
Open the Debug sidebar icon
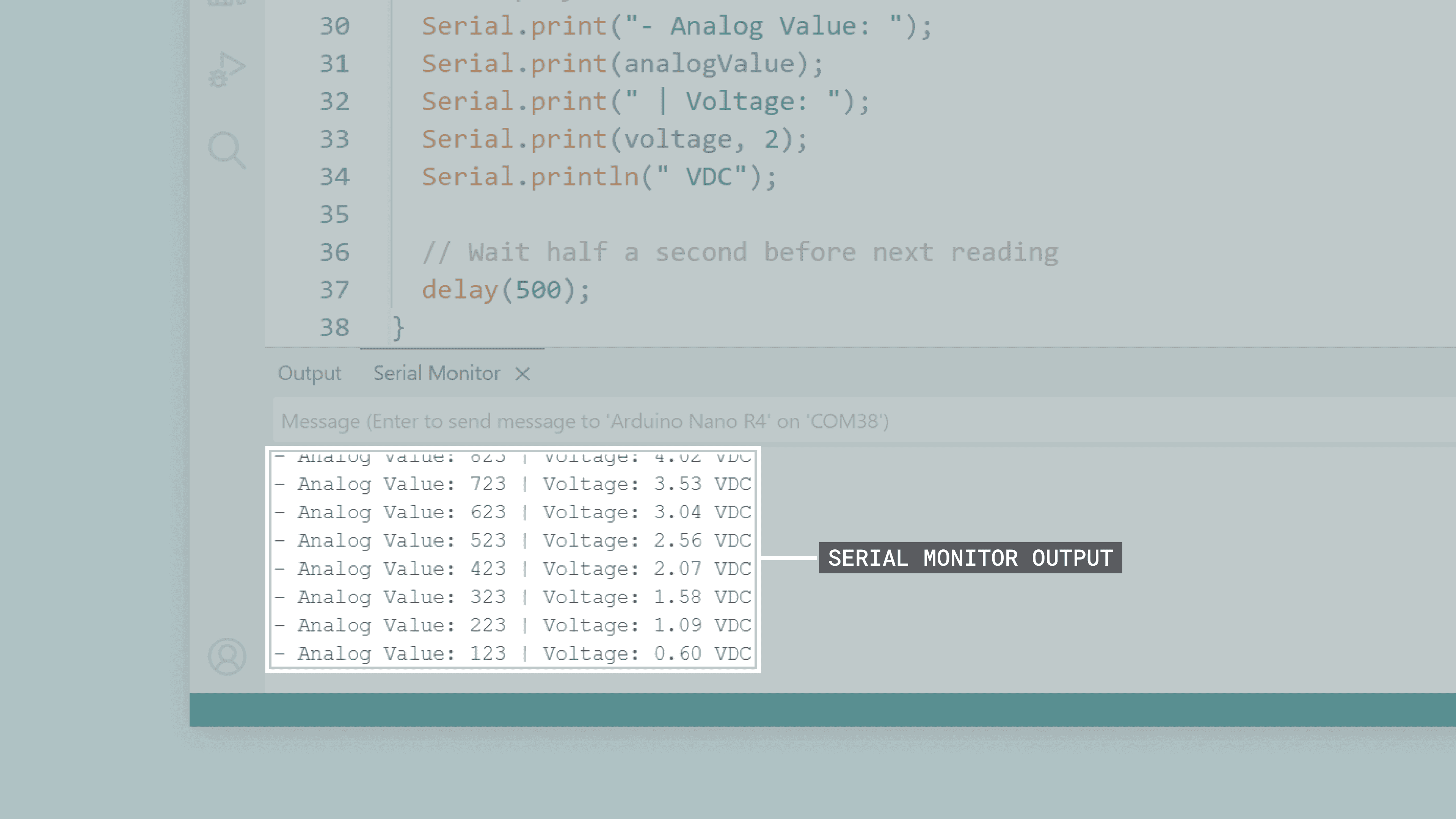(227, 69)
